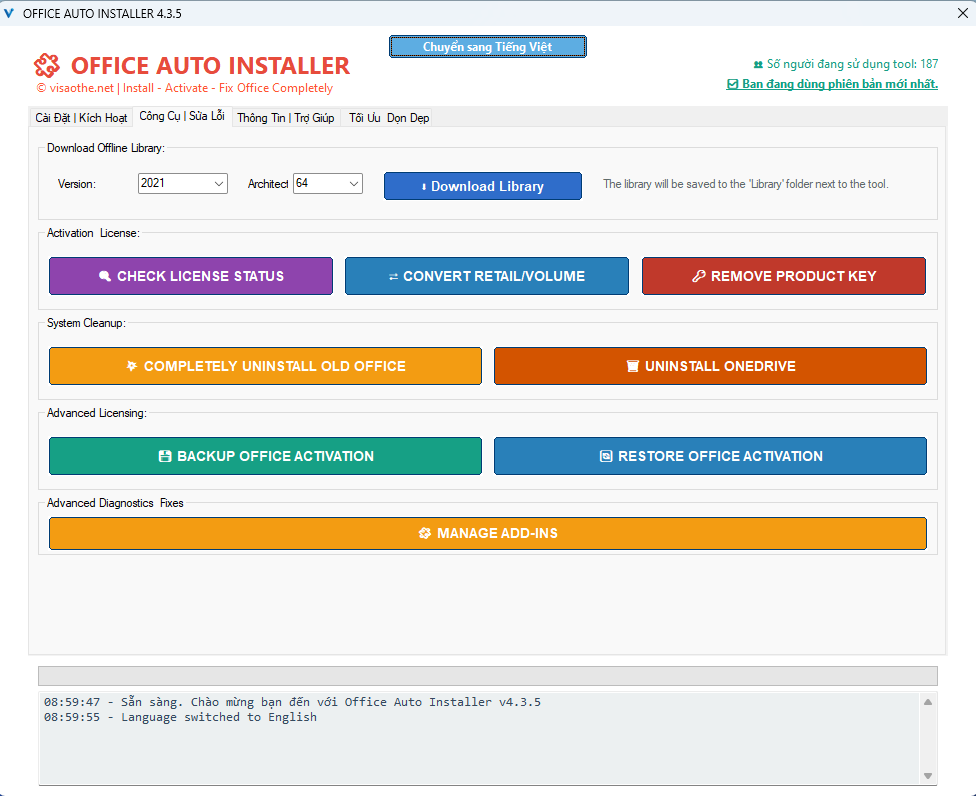Open Thông Tin | Trợ Giúp tab

[286, 118]
